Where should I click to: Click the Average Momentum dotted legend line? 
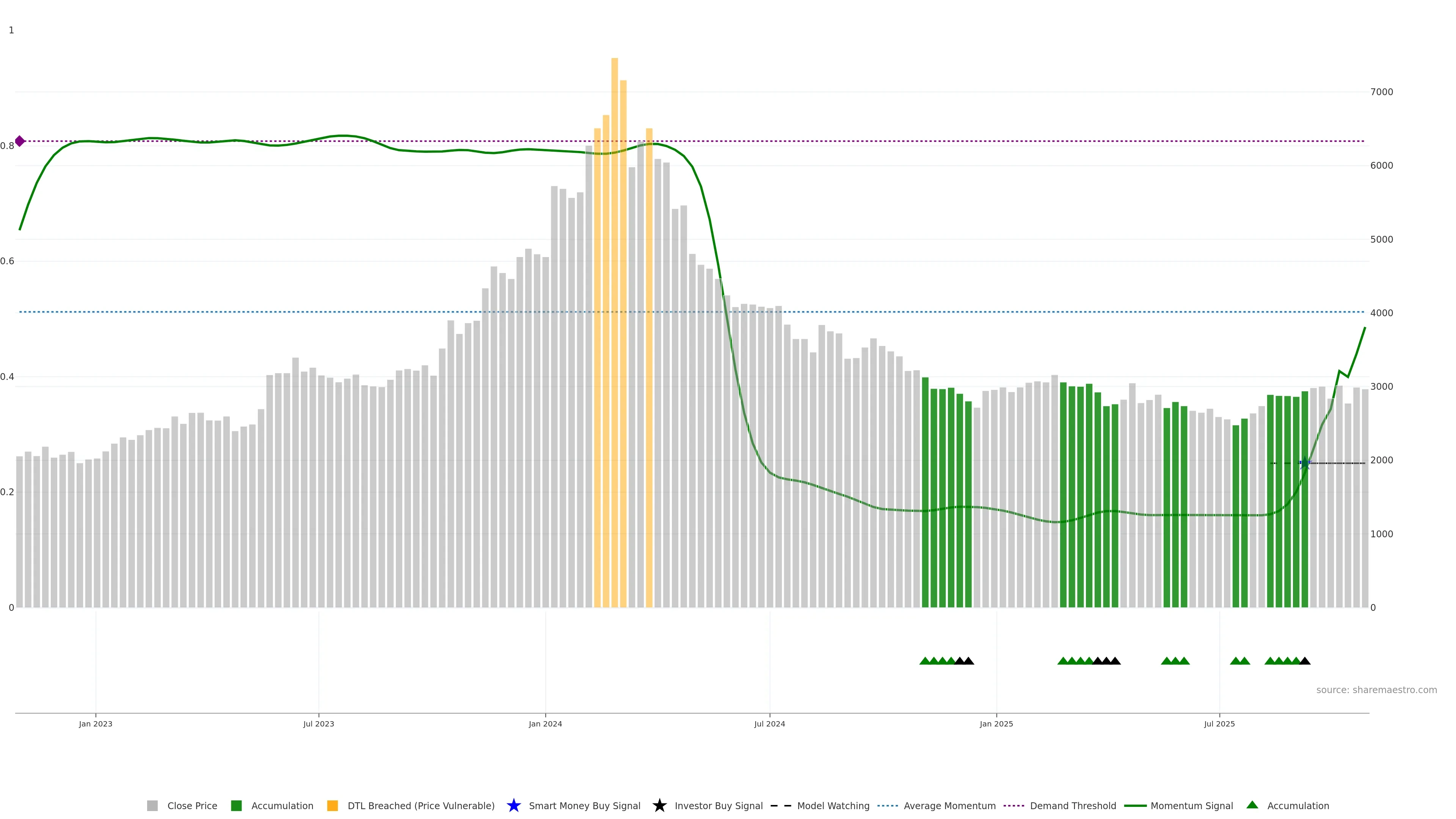[x=887, y=806]
